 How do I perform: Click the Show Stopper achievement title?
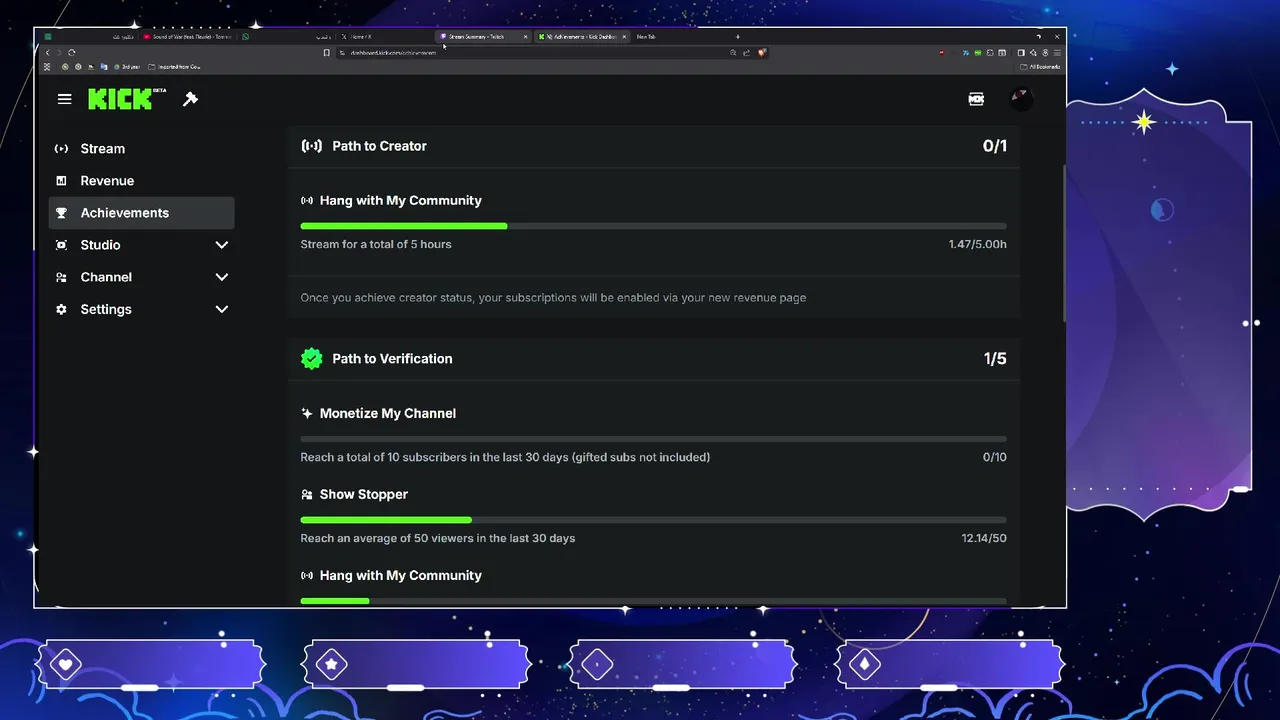tap(363, 494)
